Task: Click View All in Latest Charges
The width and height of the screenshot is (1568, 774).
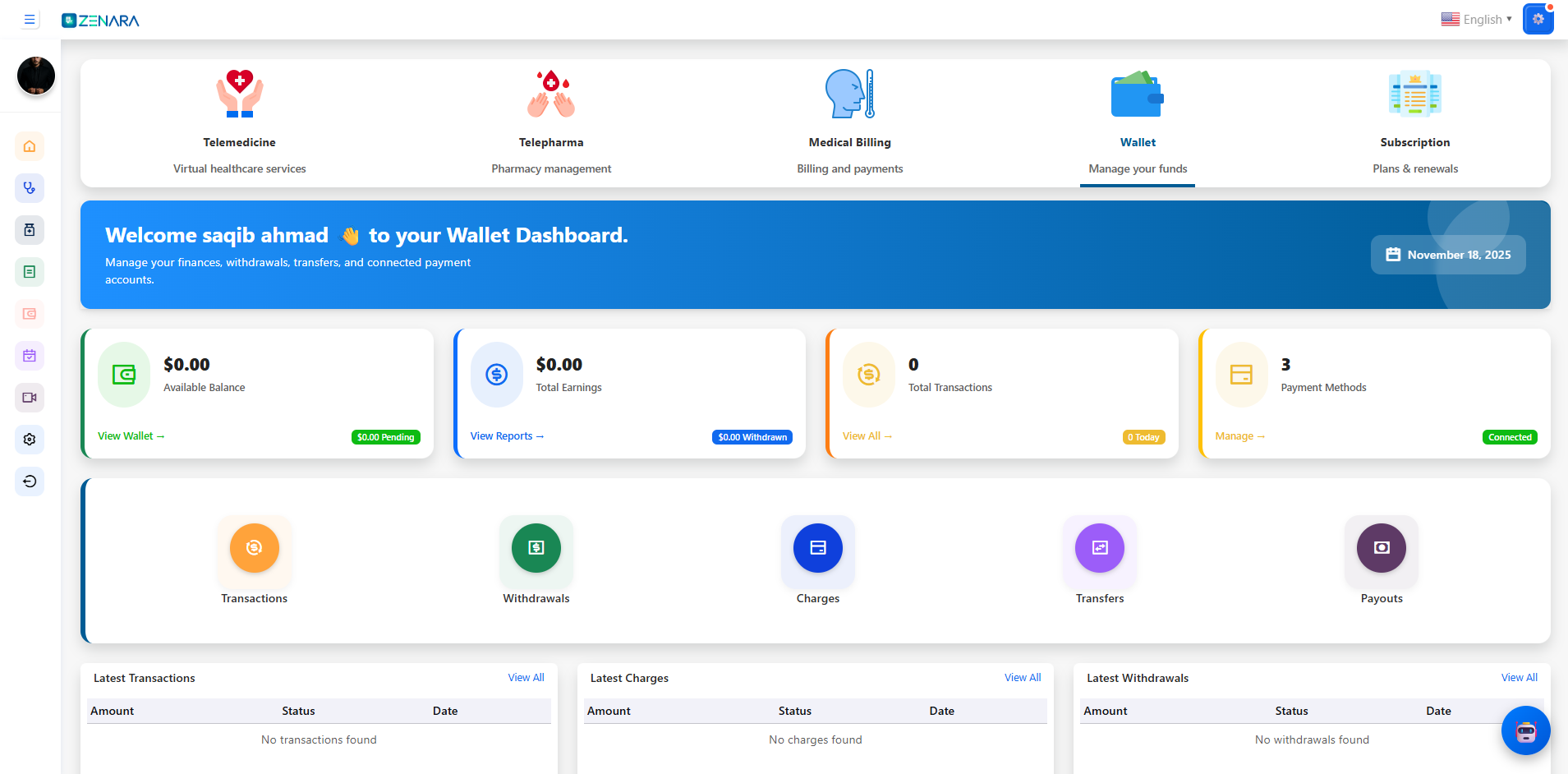Action: point(1022,678)
